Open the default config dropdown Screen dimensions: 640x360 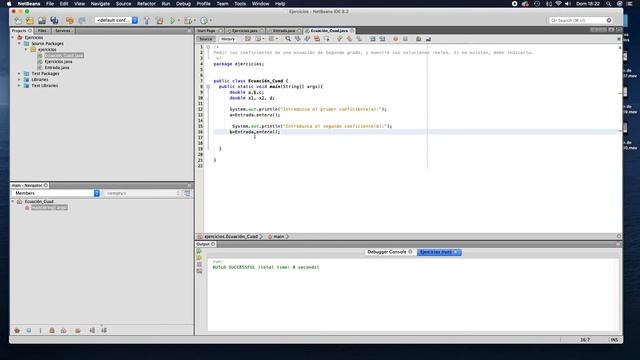pyautogui.click(x=116, y=20)
